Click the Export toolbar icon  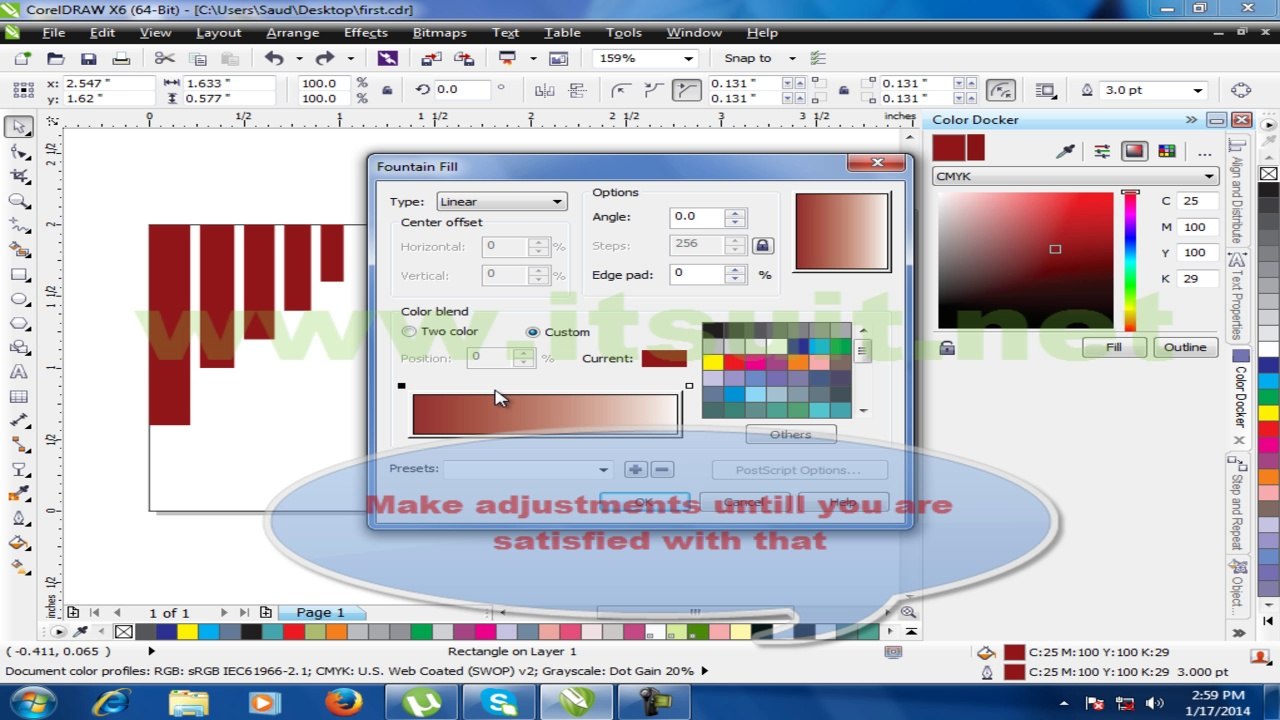[464, 59]
